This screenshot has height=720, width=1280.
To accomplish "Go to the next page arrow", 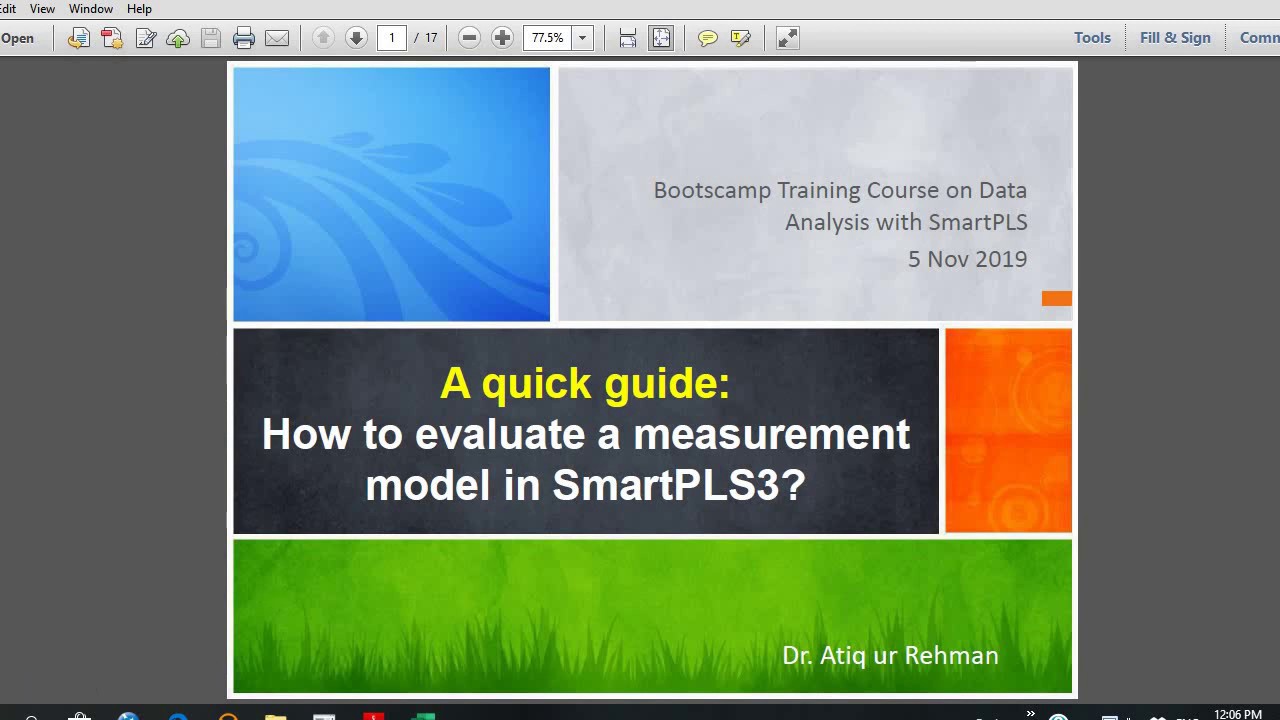I will (356, 38).
